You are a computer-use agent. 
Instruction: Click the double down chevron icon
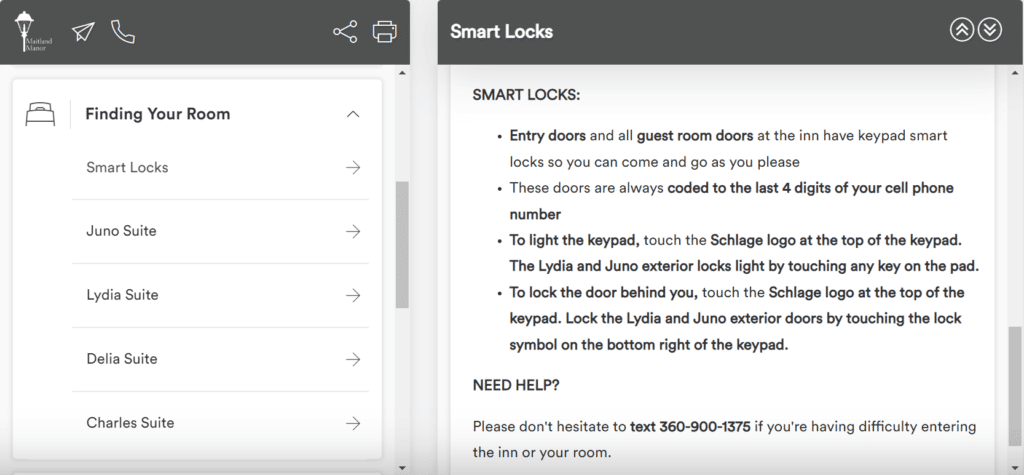click(x=989, y=29)
